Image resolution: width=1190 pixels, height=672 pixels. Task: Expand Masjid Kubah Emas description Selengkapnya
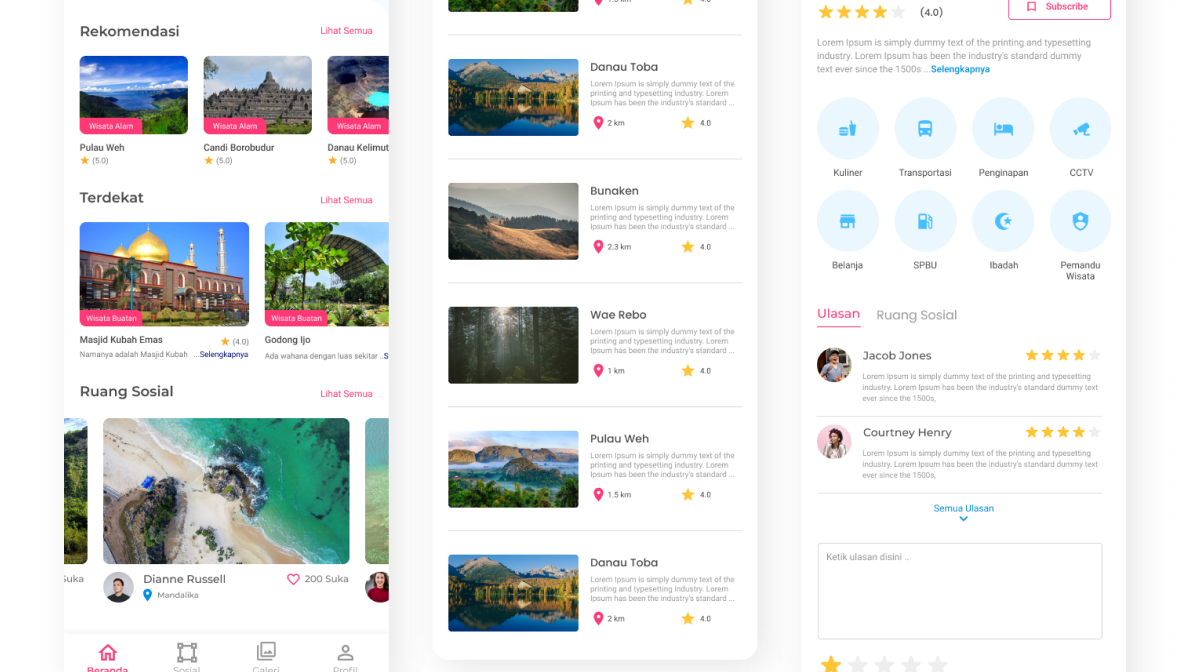tap(223, 354)
